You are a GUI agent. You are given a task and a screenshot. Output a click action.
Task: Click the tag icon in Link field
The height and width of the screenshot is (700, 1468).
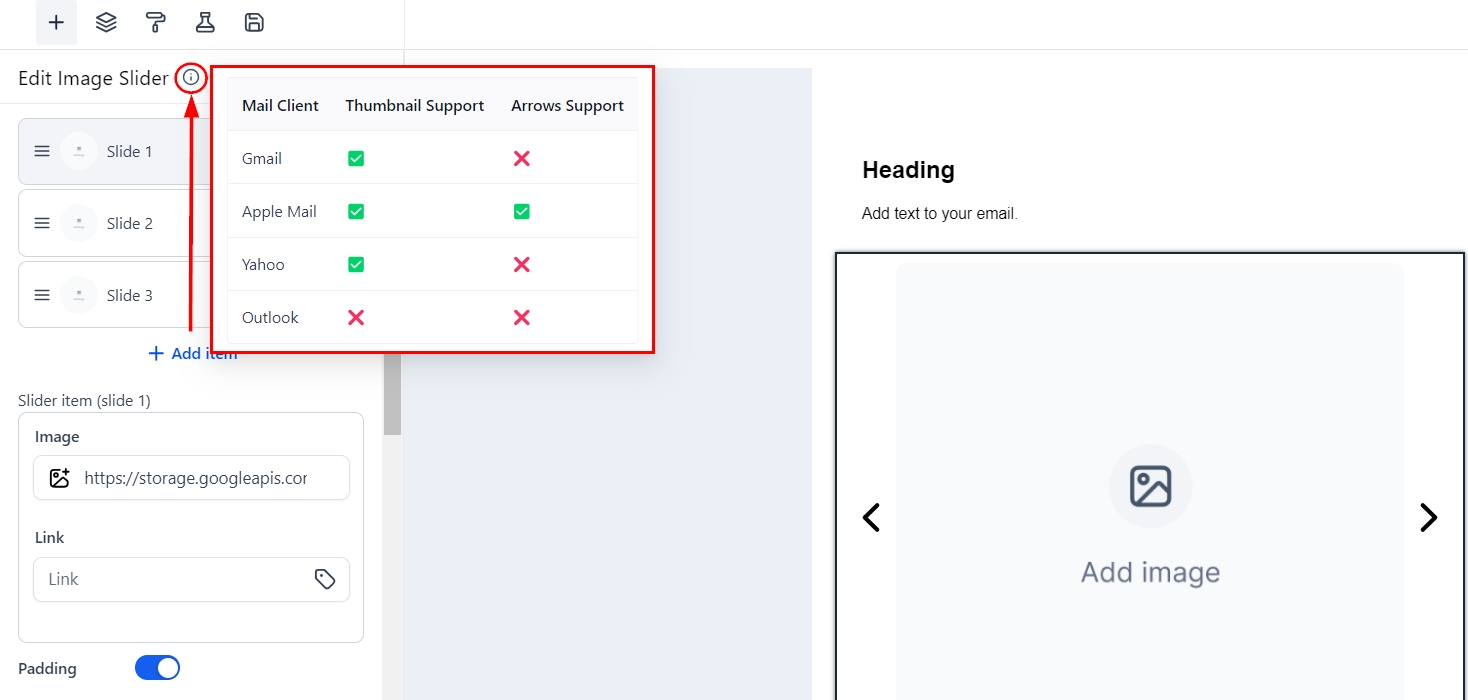[325, 579]
